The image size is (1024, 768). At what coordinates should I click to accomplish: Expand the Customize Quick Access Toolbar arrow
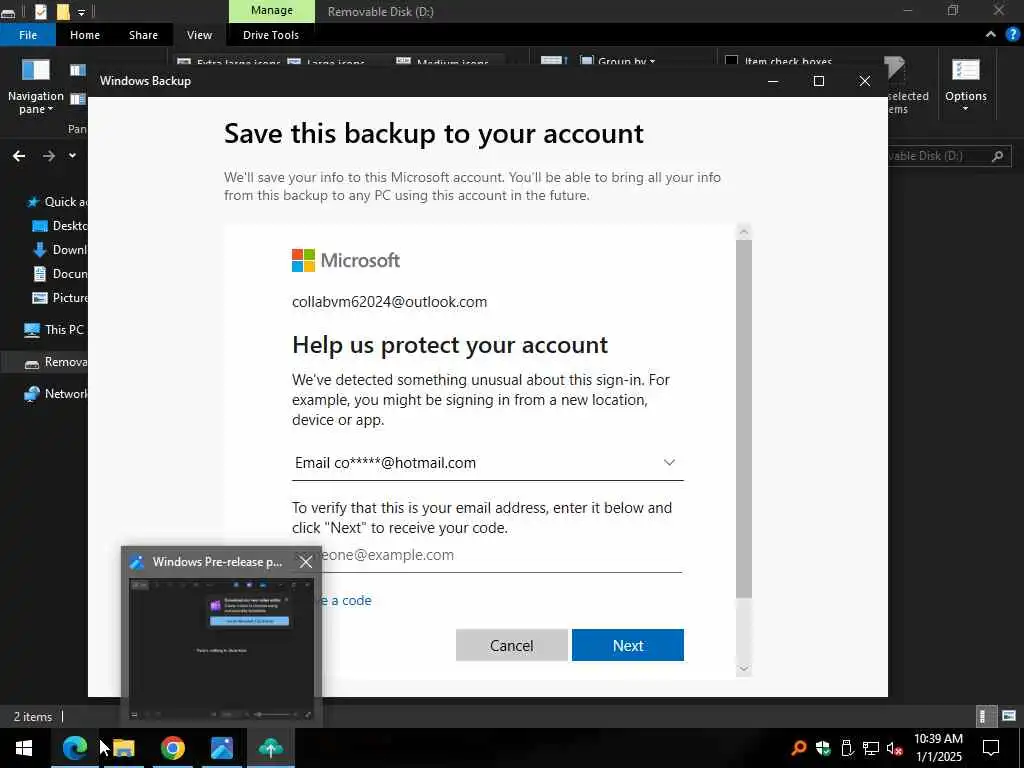82,12
